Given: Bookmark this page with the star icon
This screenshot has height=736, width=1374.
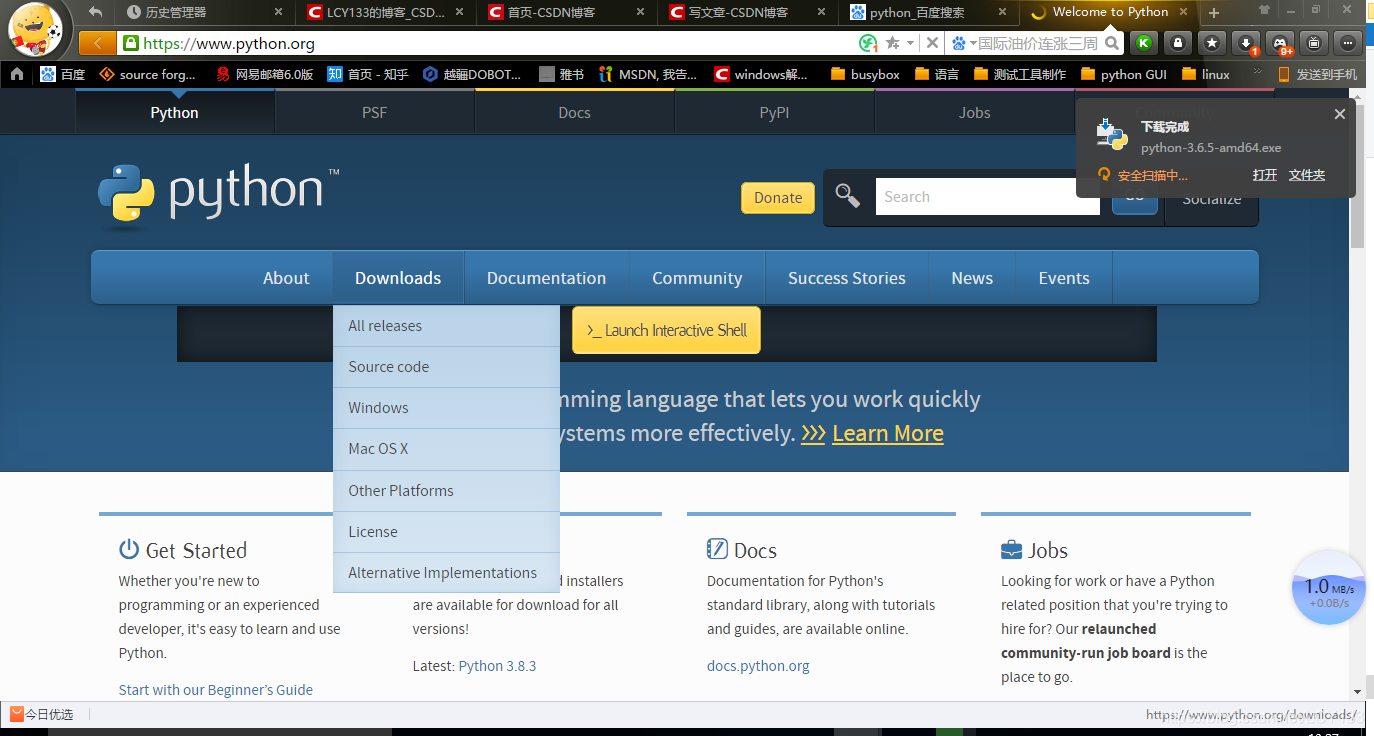Looking at the screenshot, I should (x=892, y=43).
